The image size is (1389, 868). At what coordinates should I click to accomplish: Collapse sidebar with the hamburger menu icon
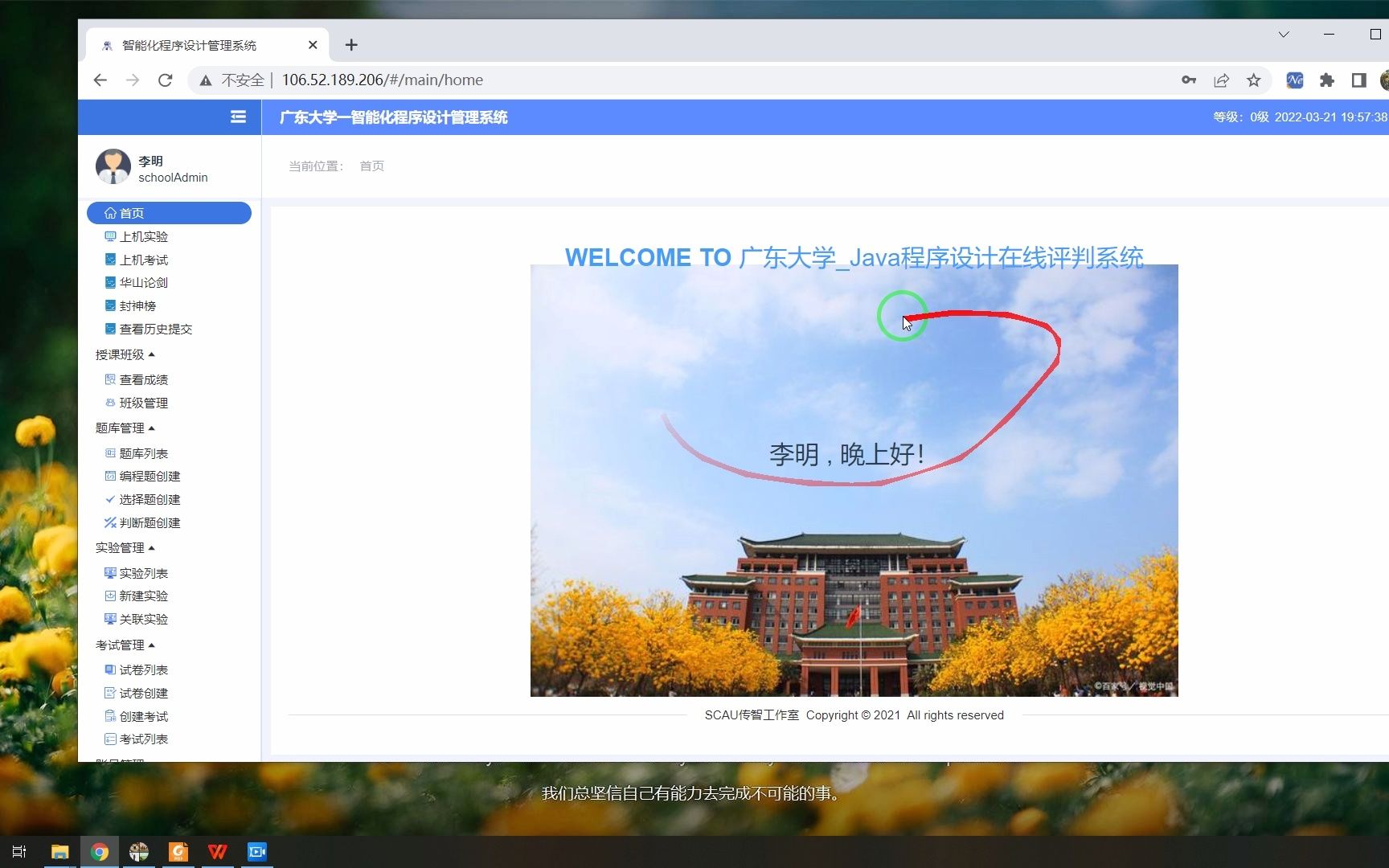tap(238, 117)
